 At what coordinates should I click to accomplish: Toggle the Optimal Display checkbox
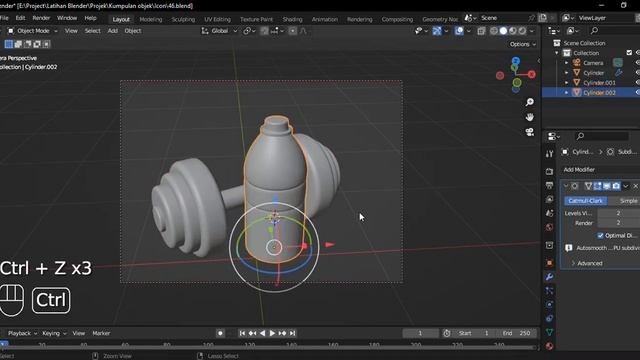(x=600, y=236)
